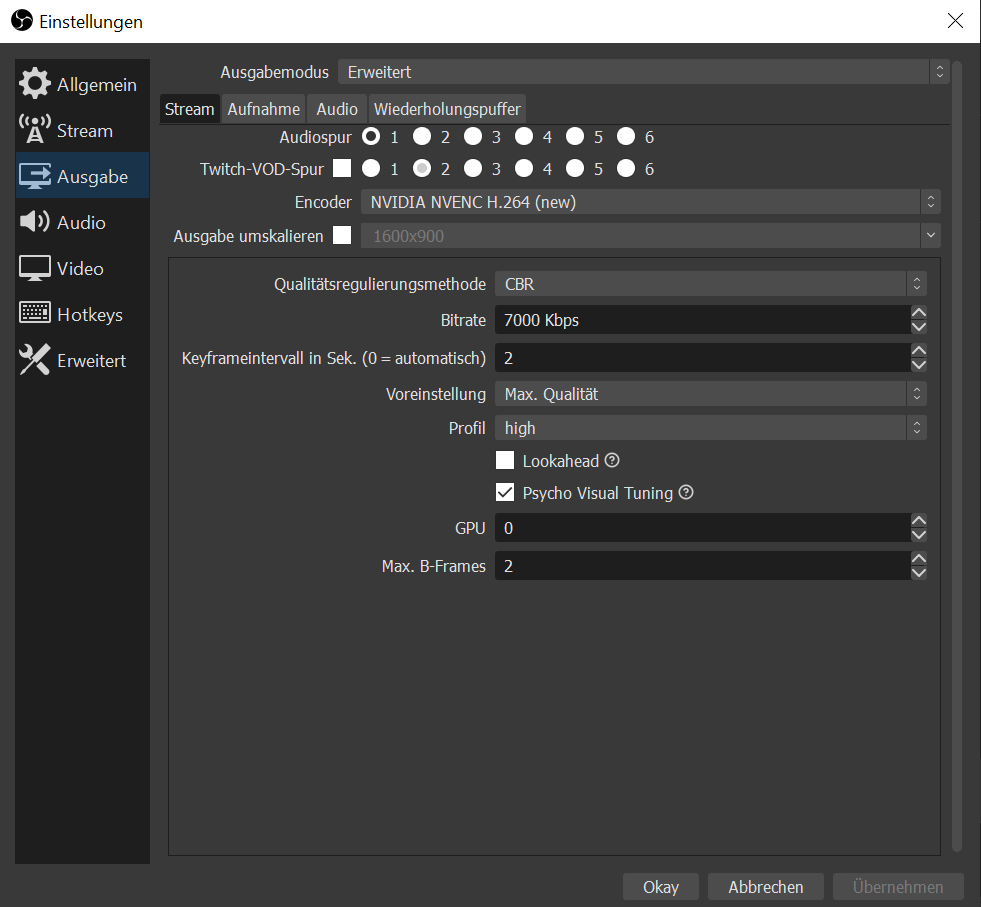This screenshot has width=981, height=907.
Task: Click the Lookahead help question mark icon
Action: (x=613, y=461)
